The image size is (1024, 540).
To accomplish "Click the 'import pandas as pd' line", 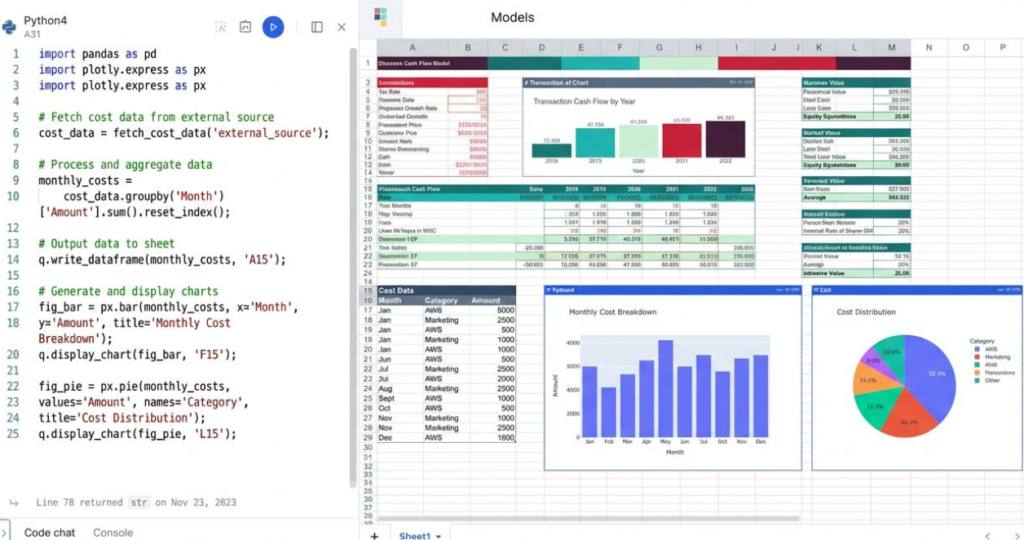I will [97, 54].
